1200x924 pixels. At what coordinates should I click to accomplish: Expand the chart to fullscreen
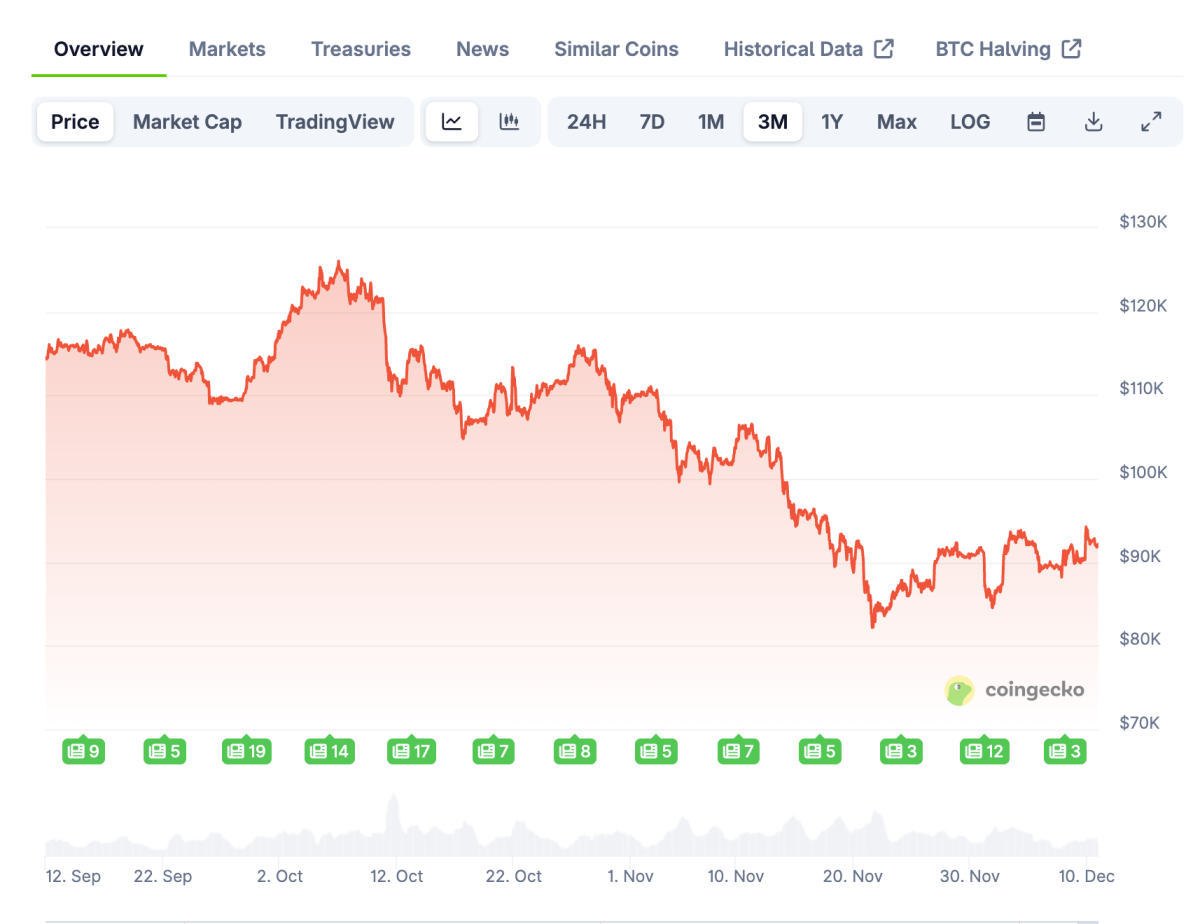click(1152, 121)
